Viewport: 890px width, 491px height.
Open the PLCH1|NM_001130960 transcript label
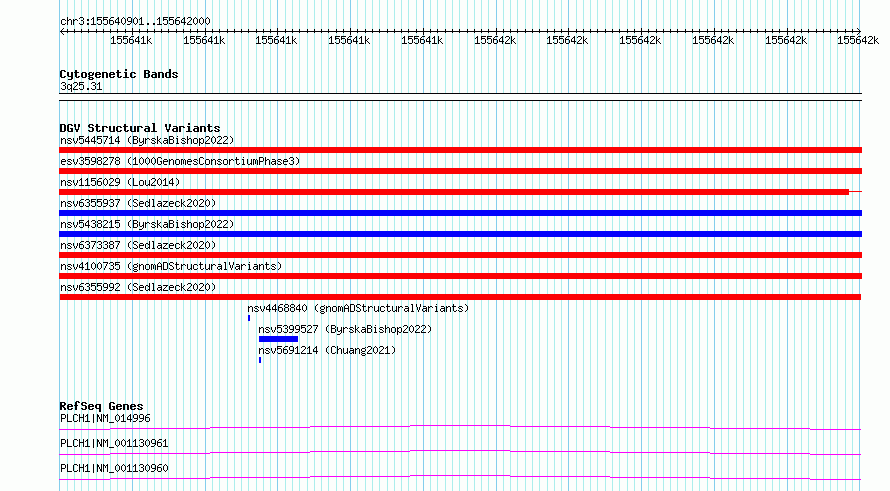[x=114, y=468]
